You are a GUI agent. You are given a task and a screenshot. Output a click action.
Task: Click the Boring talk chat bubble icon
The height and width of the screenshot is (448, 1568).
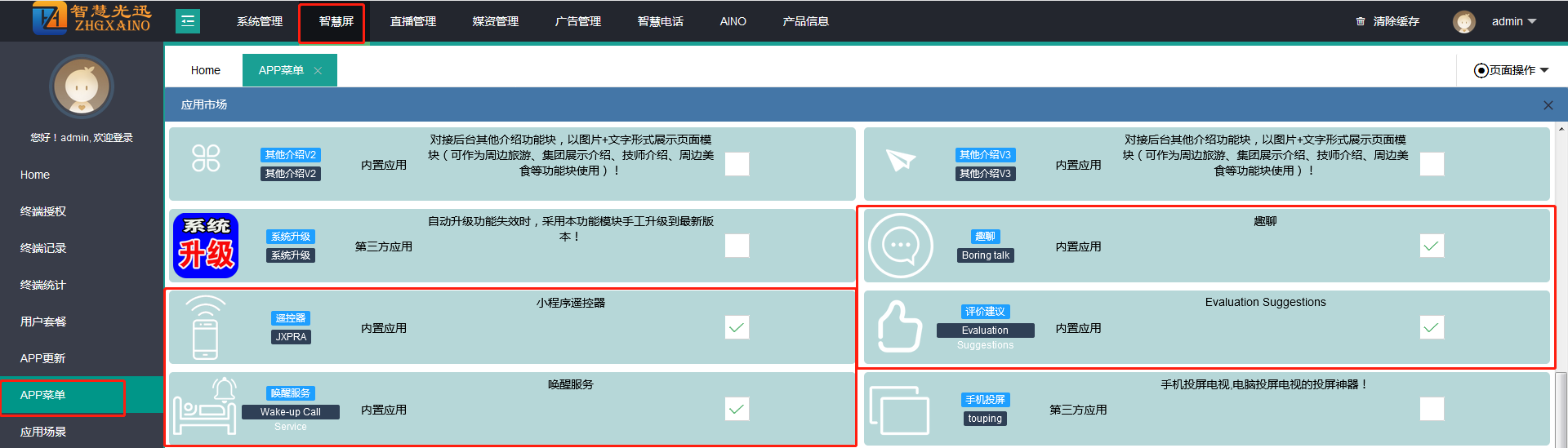(x=900, y=246)
